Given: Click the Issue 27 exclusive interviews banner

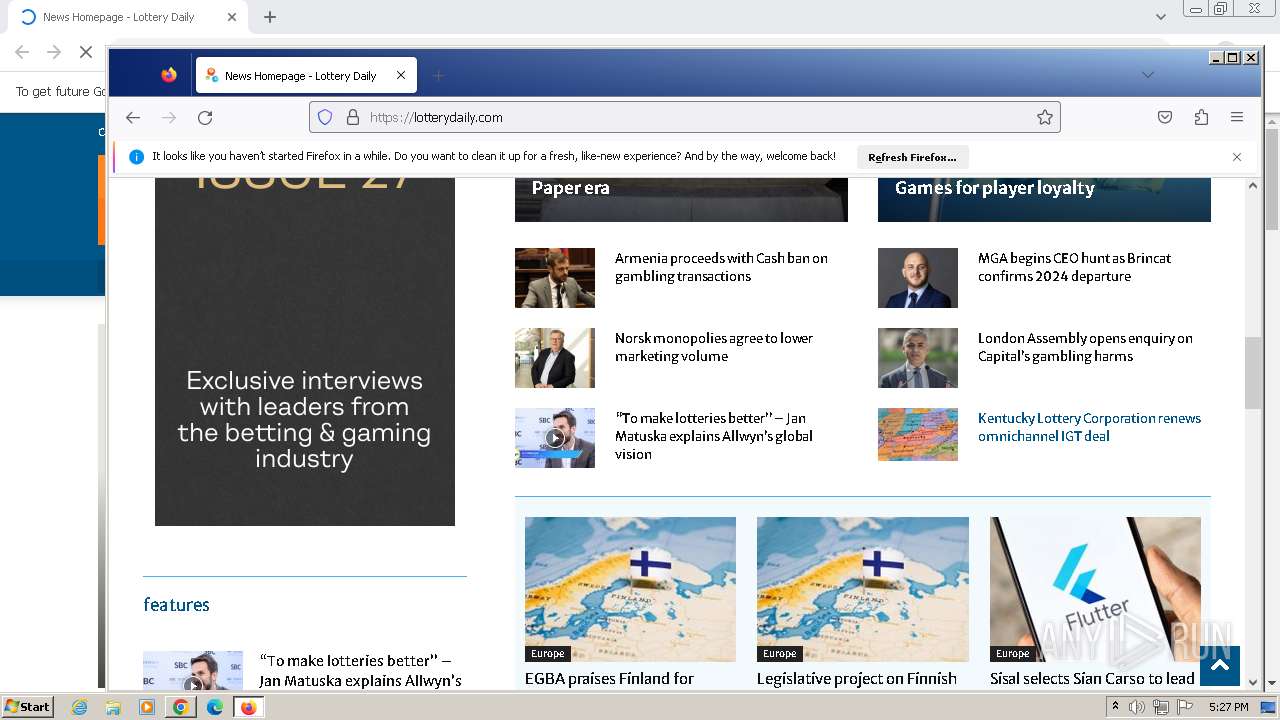Looking at the screenshot, I should pyautogui.click(x=305, y=351).
